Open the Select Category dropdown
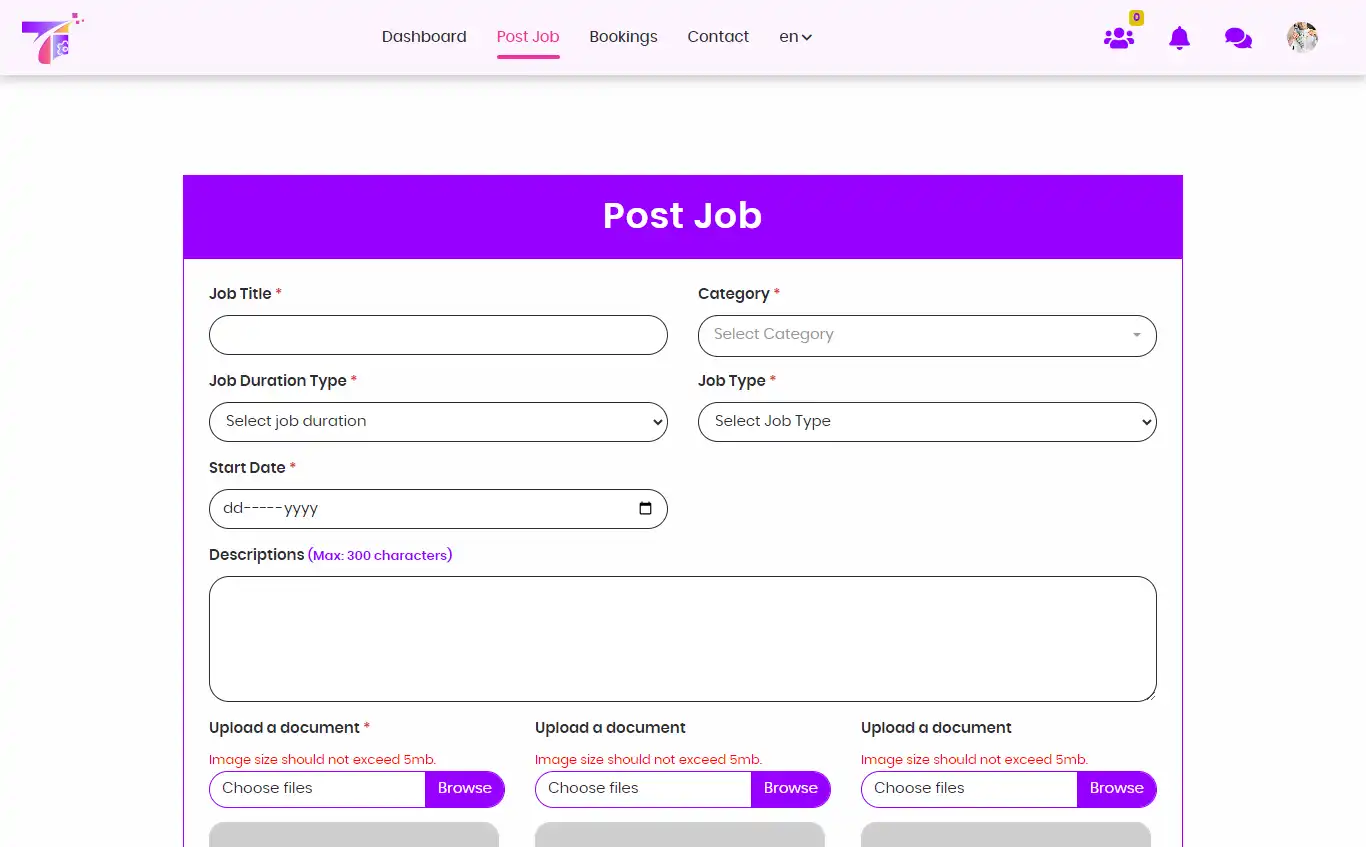1366x847 pixels. tap(927, 336)
